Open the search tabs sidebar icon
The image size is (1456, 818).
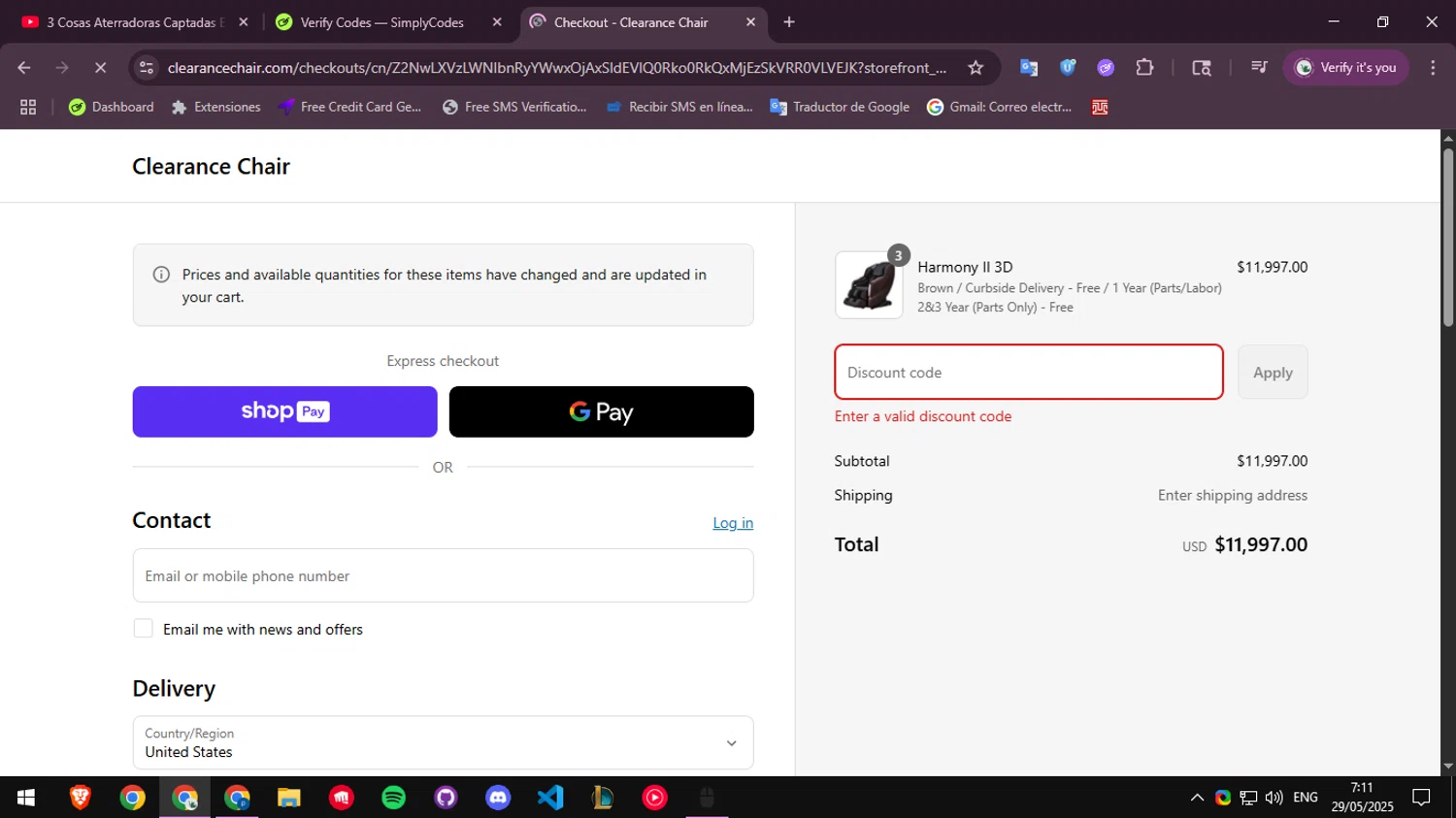[1202, 68]
